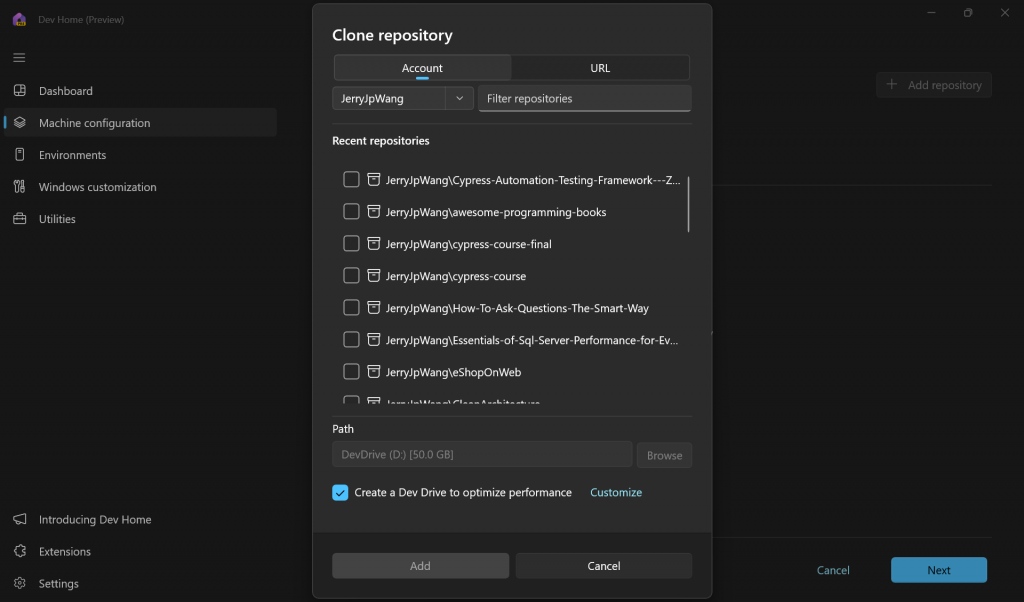
Task: Select JerryJpWang\awesome-programming-books repository name
Action: coord(496,212)
